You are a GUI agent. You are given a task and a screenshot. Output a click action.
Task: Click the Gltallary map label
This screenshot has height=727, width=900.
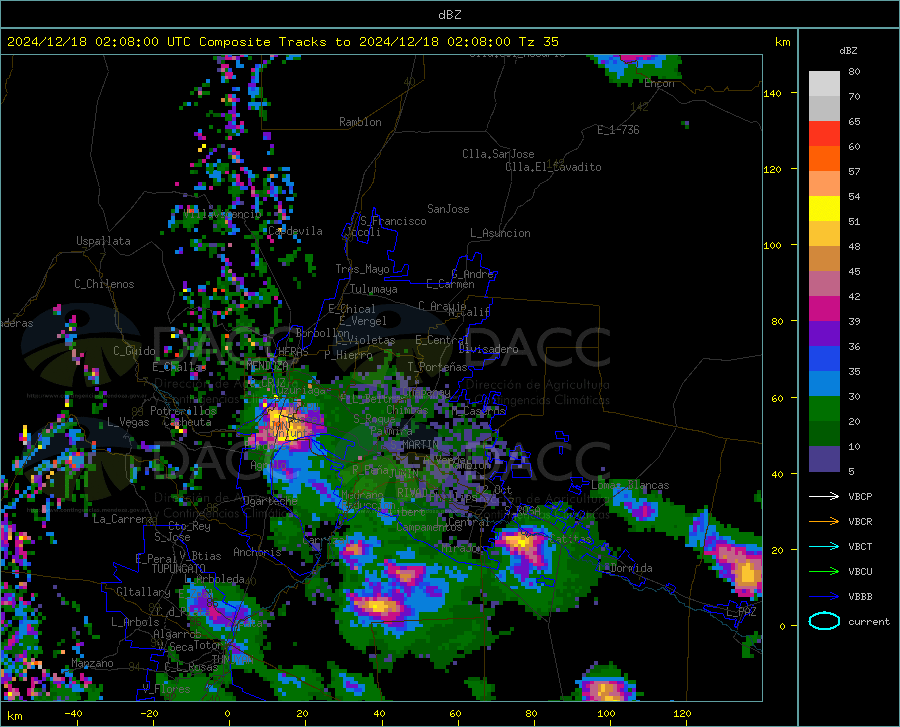click(x=143, y=592)
